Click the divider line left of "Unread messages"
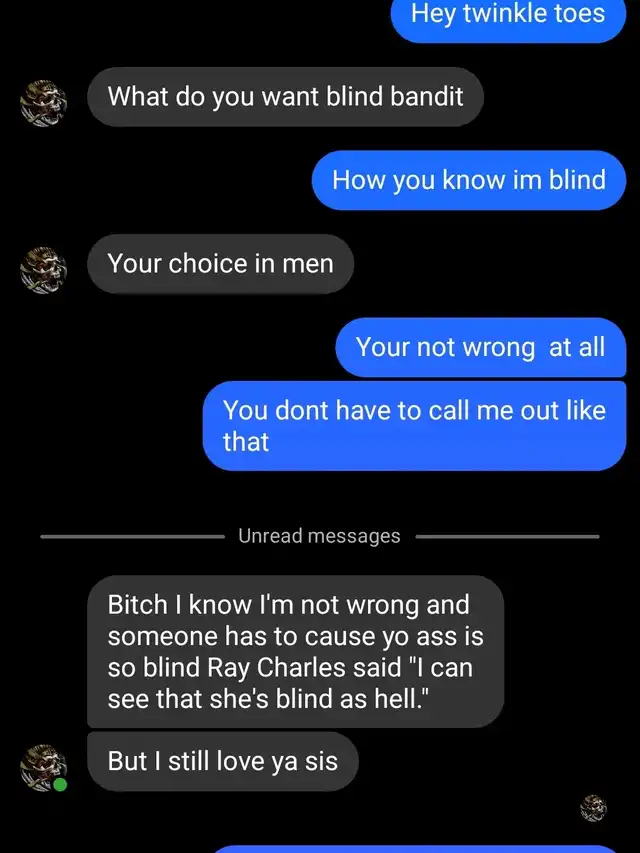Screen dimensions: 640x853 pyautogui.click(x=133, y=537)
